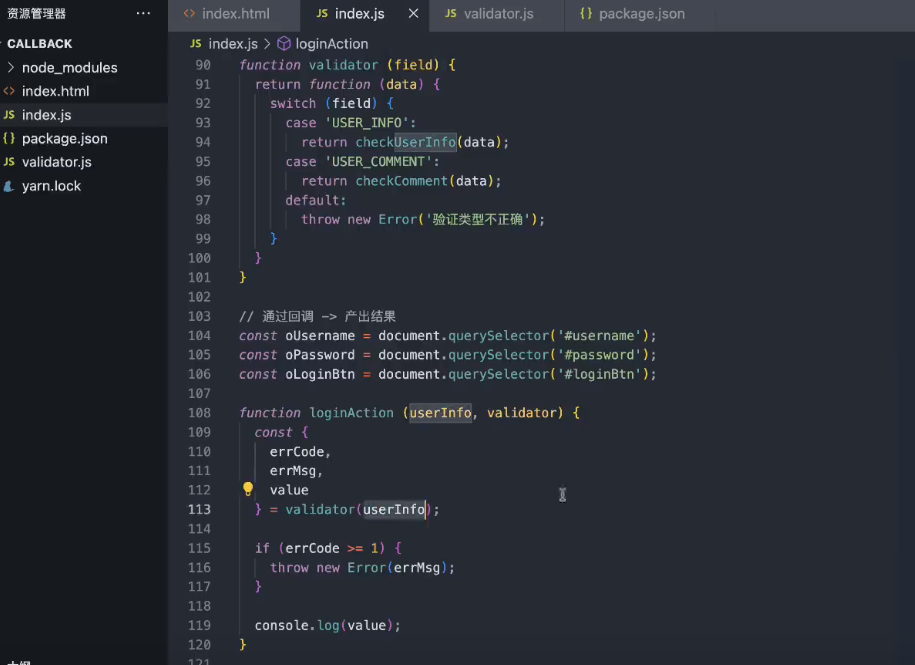Click line number 108 in the gutter
The image size is (915, 665).
pos(199,412)
